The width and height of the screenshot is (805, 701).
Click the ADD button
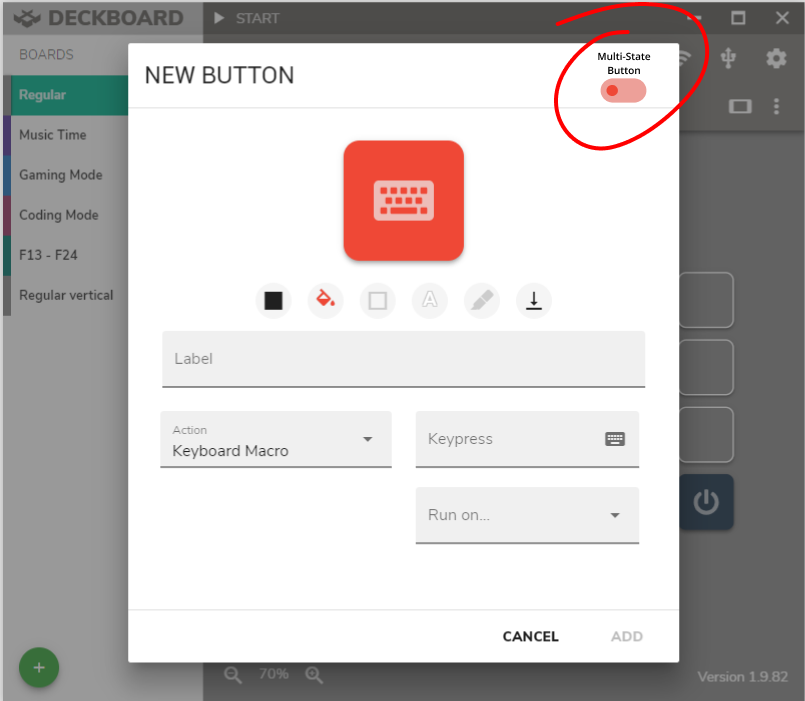626,636
